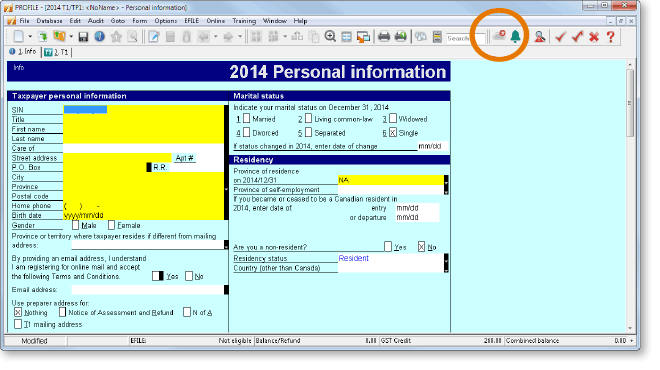
Task: Open the new file dropdown arrow
Action: (30, 37)
